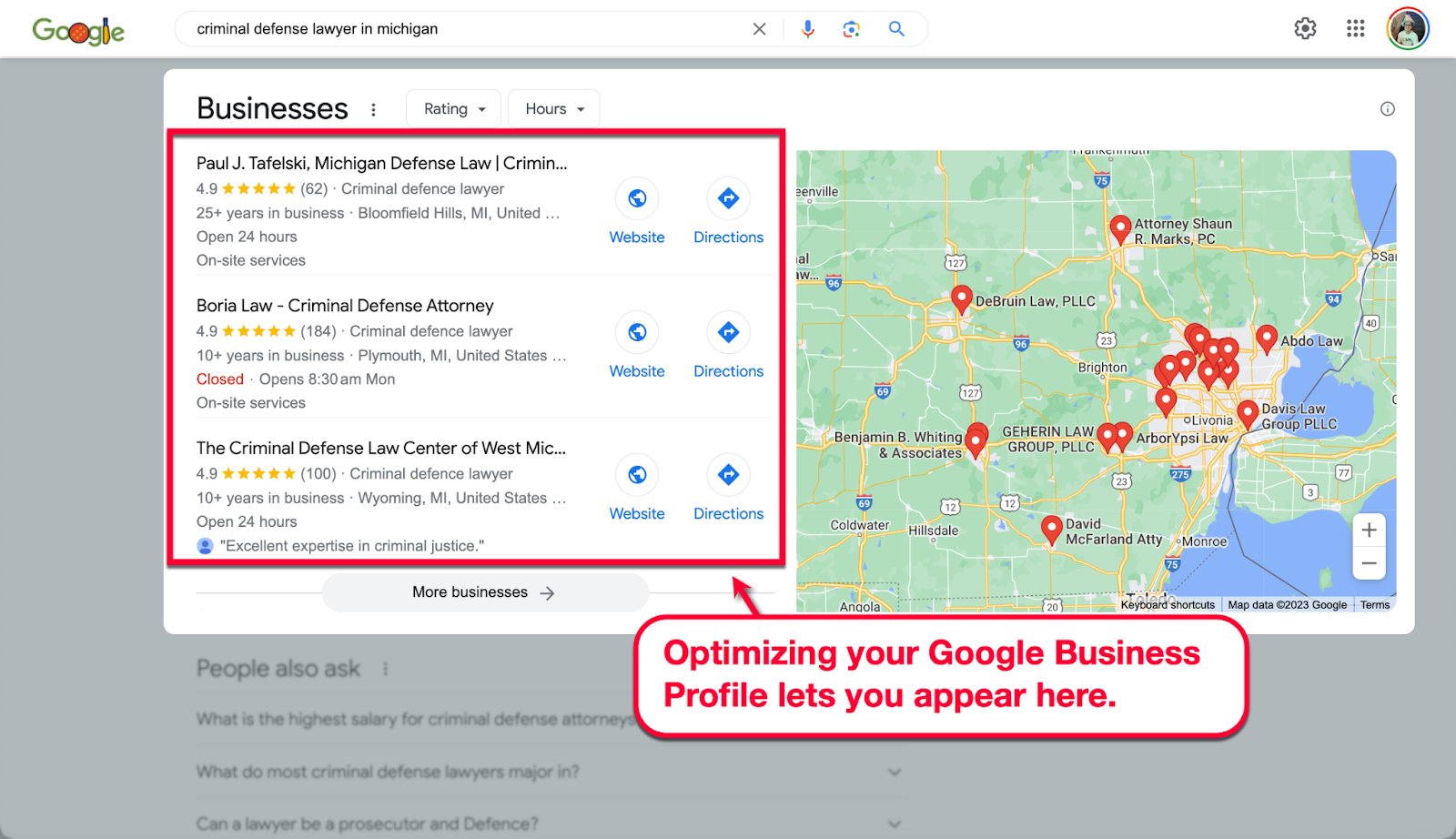Image resolution: width=1456 pixels, height=839 pixels.
Task: Visit the Boria Law website icon
Action: click(x=637, y=332)
